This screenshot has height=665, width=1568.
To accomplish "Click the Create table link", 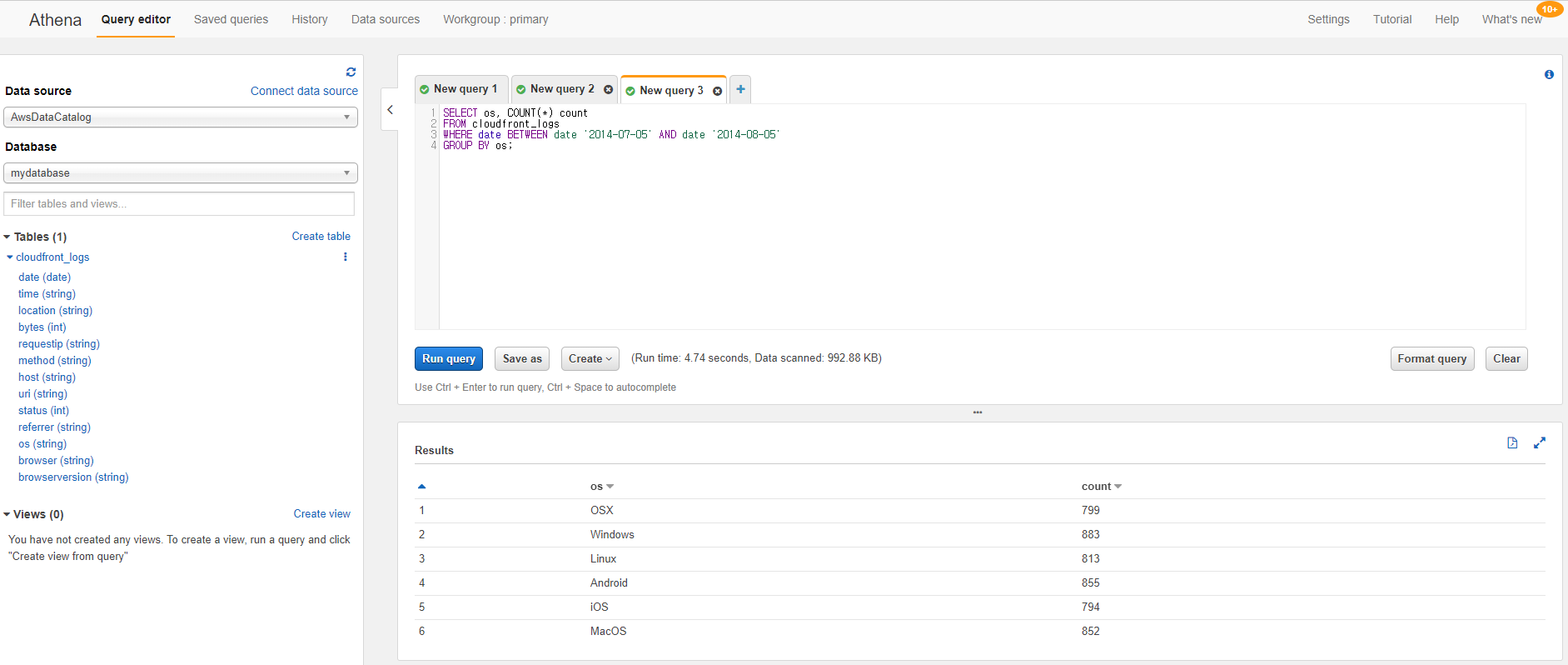I will coord(321,237).
